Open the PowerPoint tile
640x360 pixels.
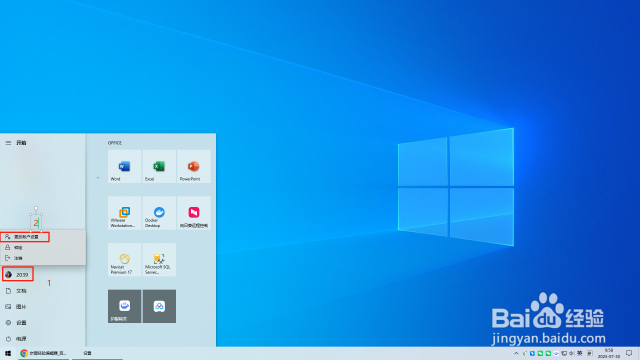(194, 166)
